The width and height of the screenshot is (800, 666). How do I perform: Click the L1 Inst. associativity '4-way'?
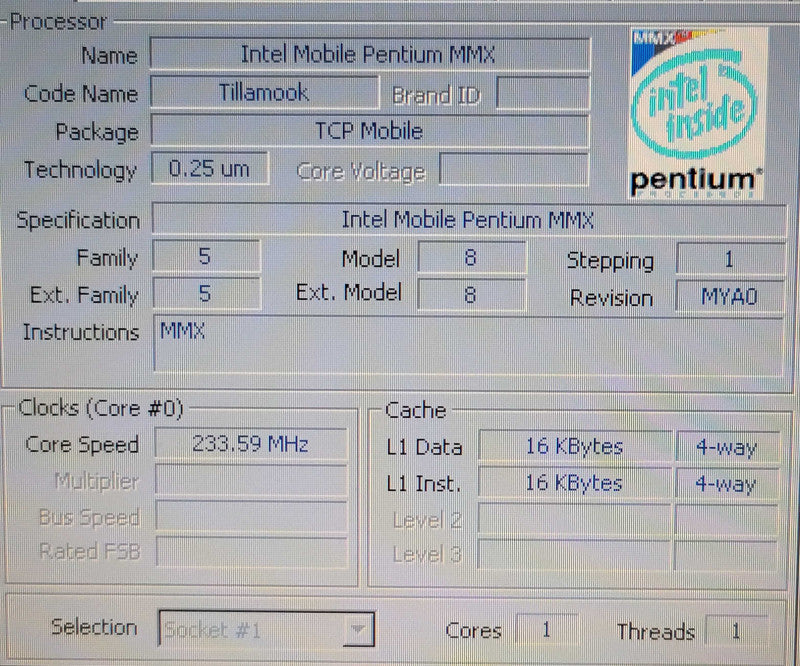(x=727, y=484)
